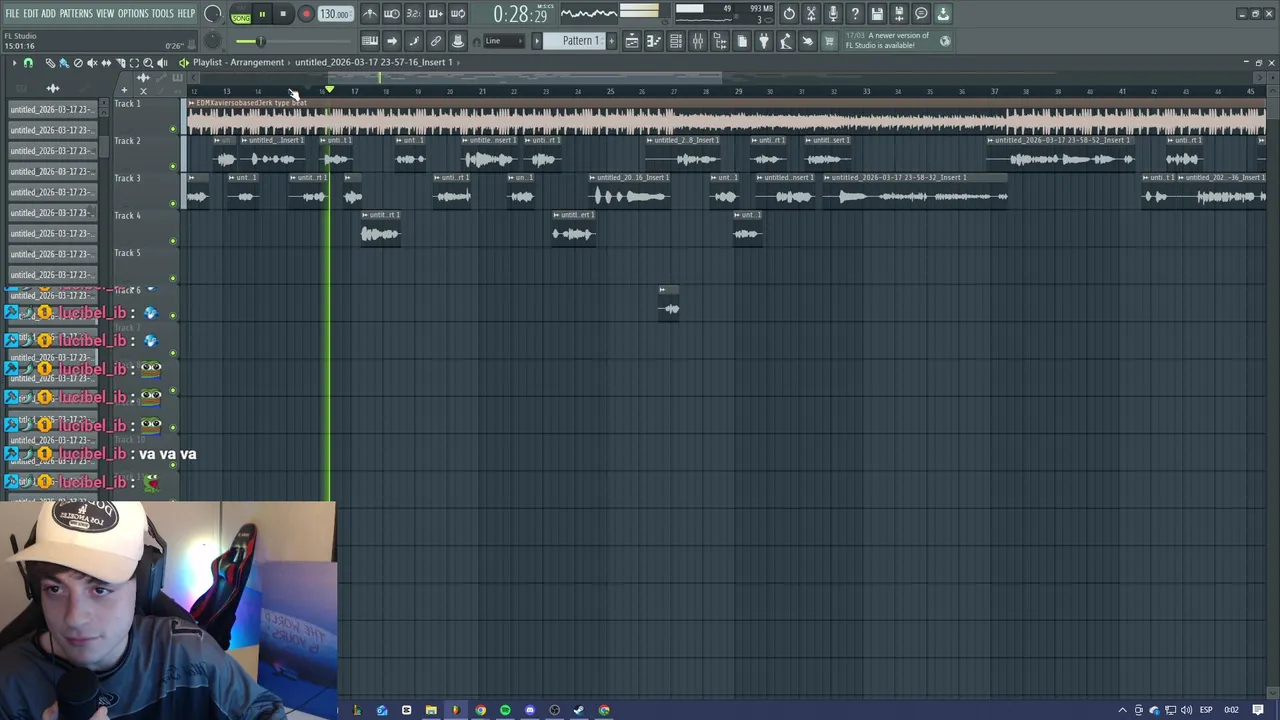
Task: Click the 130.000 tempo field
Action: point(335,14)
